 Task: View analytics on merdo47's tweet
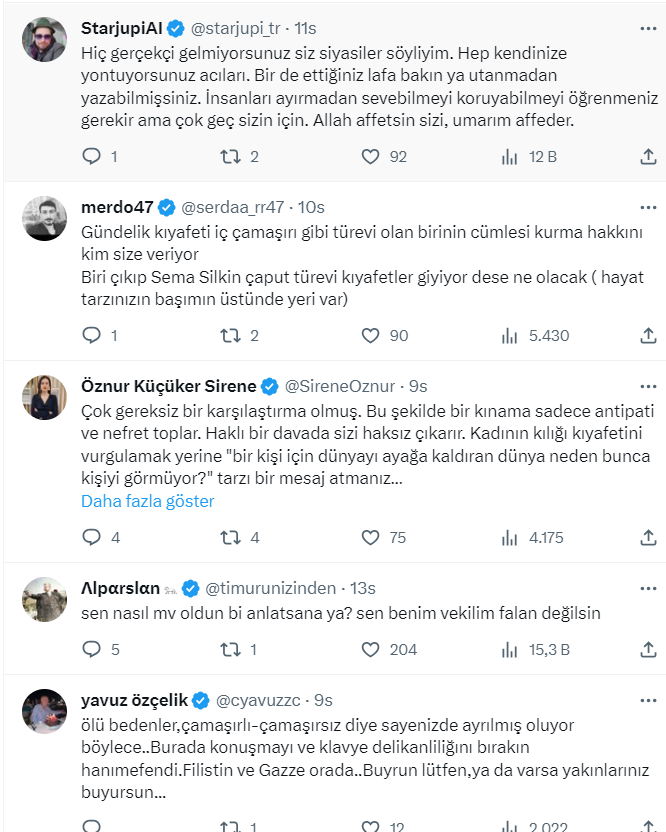coord(509,335)
